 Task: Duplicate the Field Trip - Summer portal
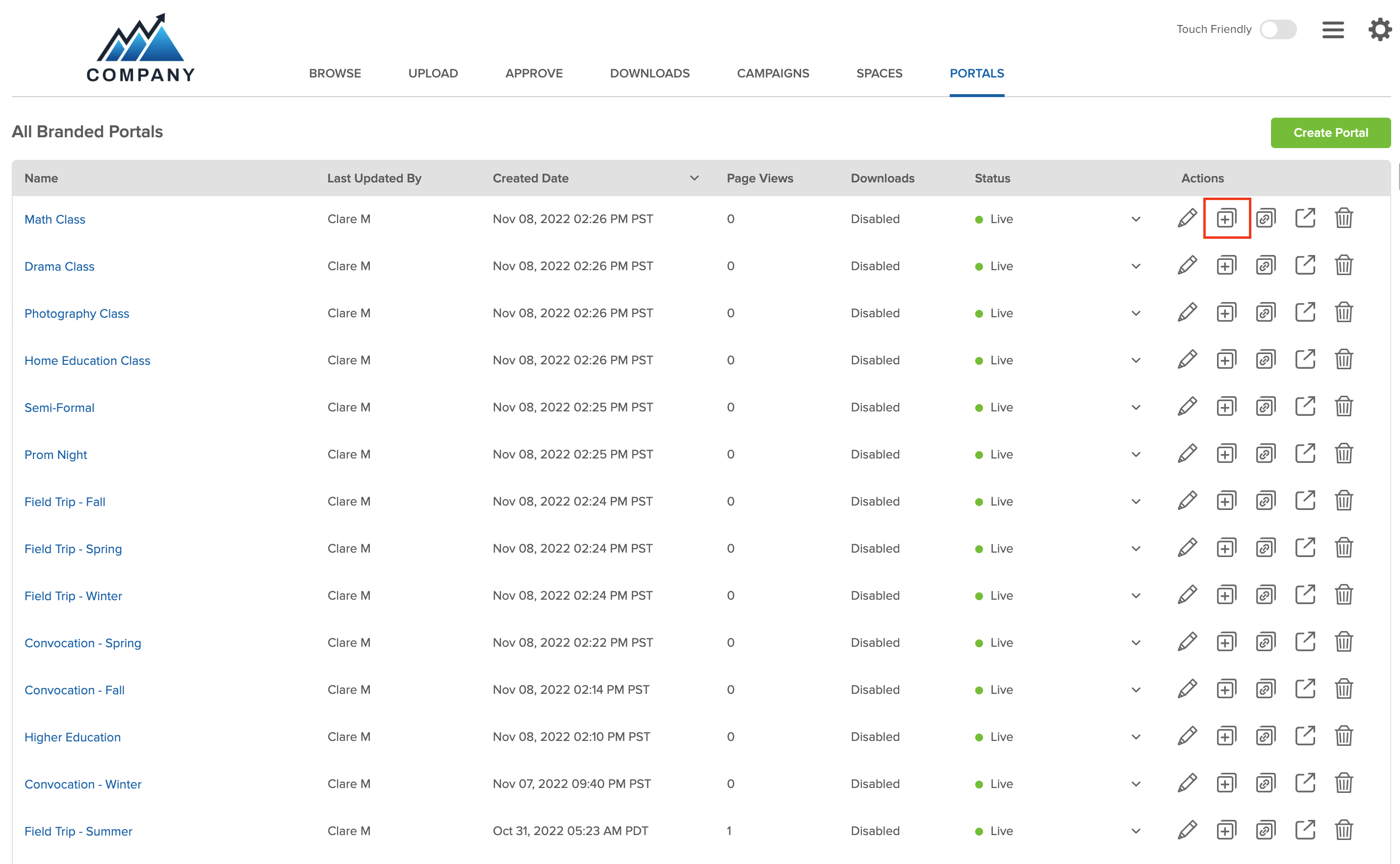1227,831
